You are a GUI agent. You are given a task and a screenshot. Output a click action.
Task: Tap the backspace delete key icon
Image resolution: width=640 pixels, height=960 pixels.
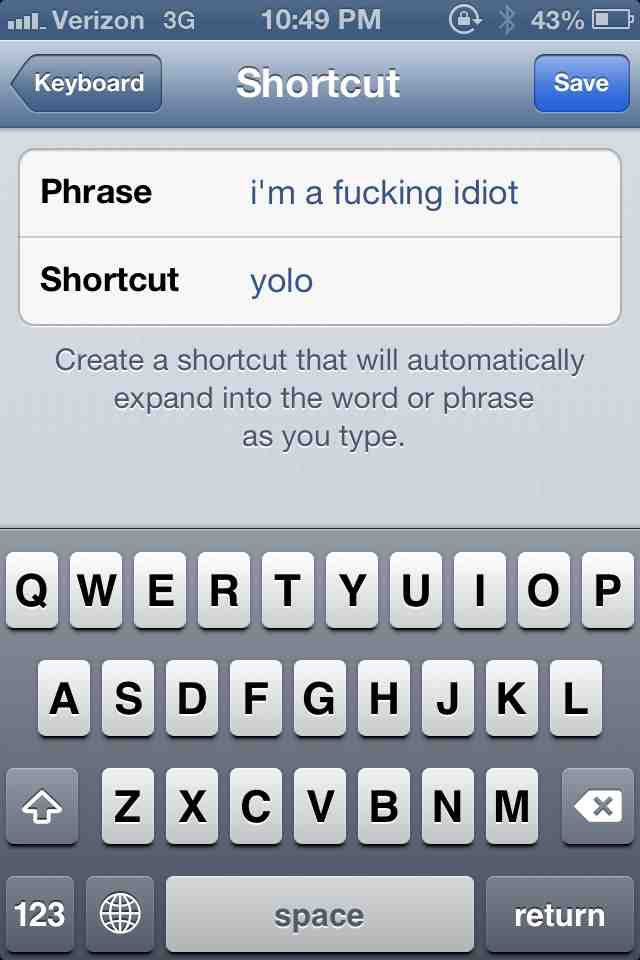pyautogui.click(x=598, y=806)
